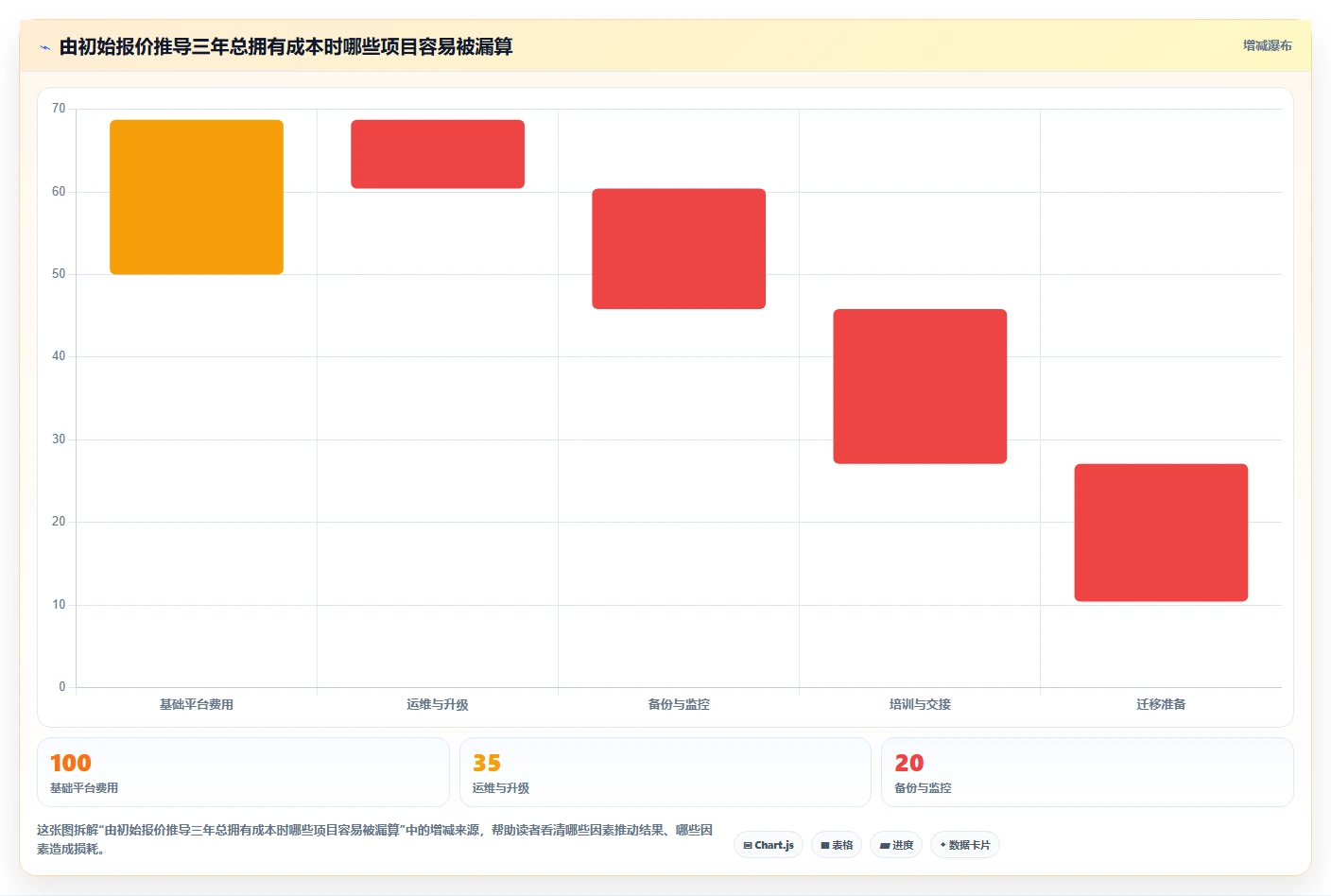The height and width of the screenshot is (896, 1331).
Task: Open the Chart.js chip
Action: click(x=769, y=845)
